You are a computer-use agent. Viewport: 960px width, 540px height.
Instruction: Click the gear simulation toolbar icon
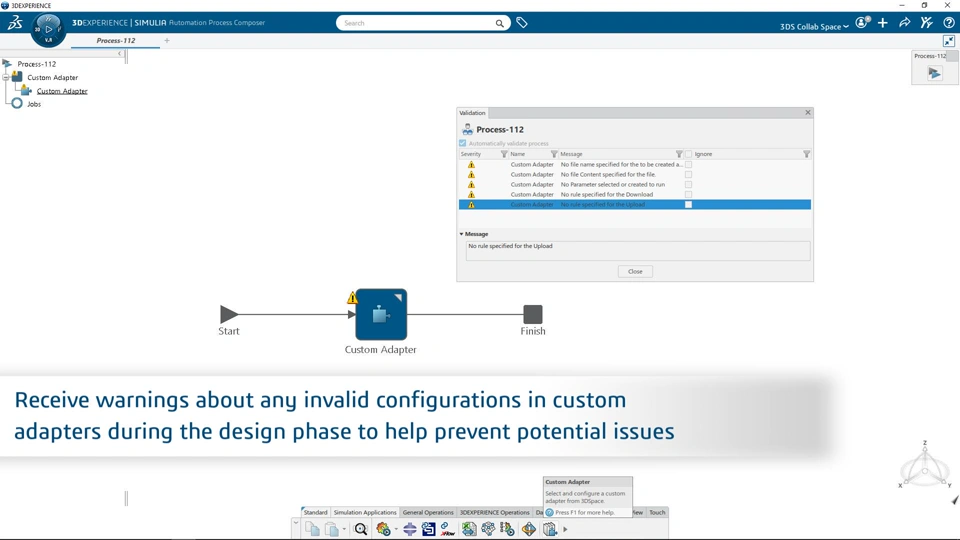[383, 529]
